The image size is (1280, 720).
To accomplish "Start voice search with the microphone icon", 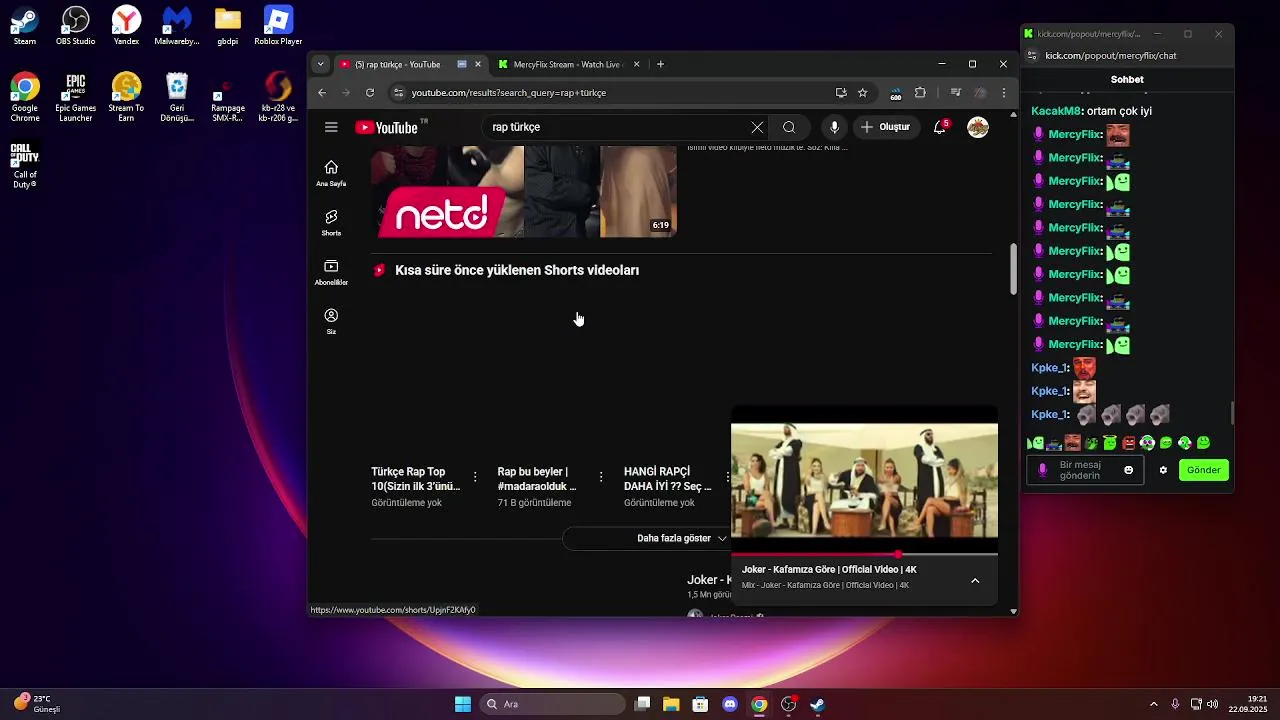I will coord(834,127).
